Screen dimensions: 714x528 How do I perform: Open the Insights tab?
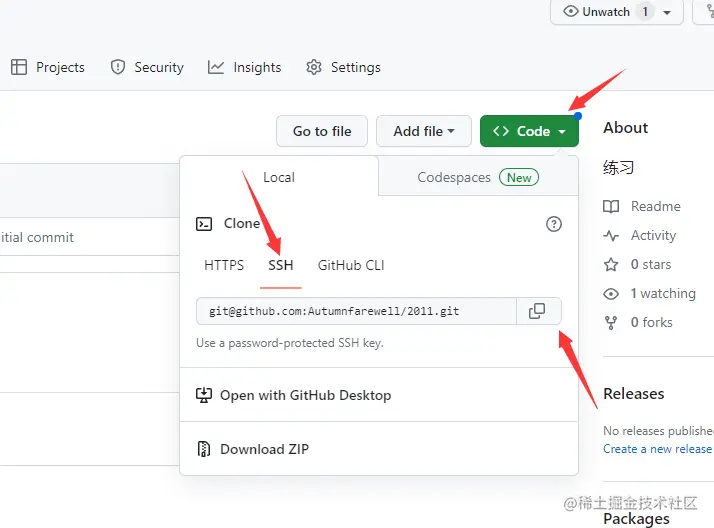(244, 67)
